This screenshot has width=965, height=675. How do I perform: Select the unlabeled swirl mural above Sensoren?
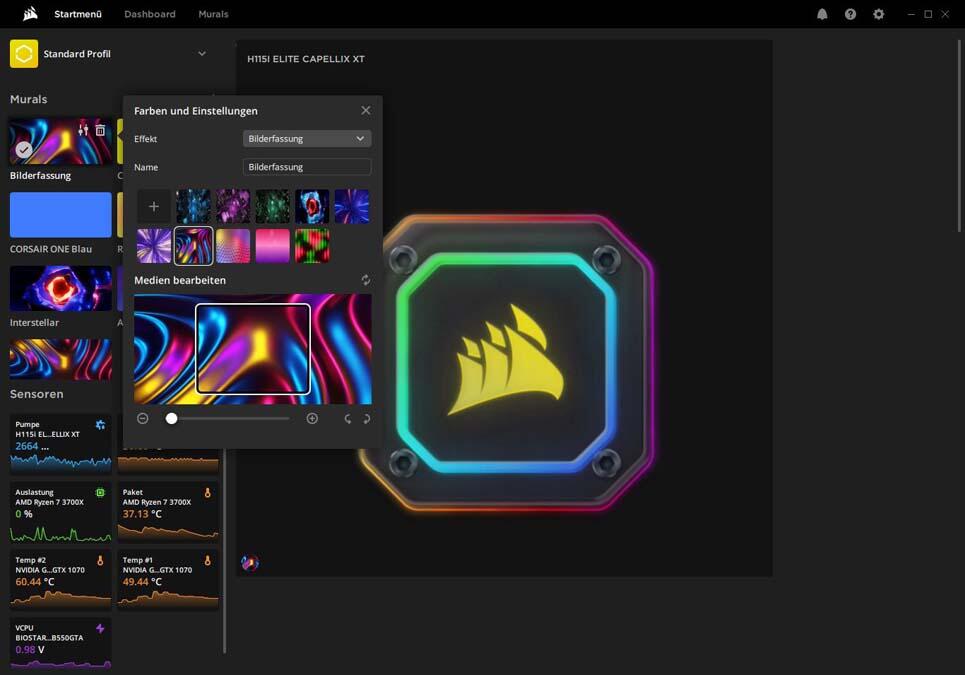61,359
